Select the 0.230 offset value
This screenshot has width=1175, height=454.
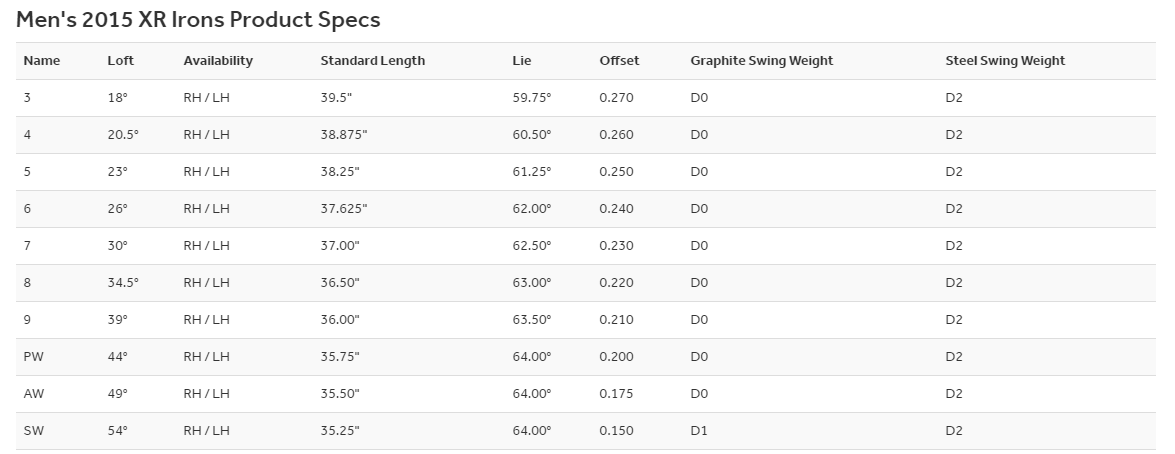click(x=616, y=246)
